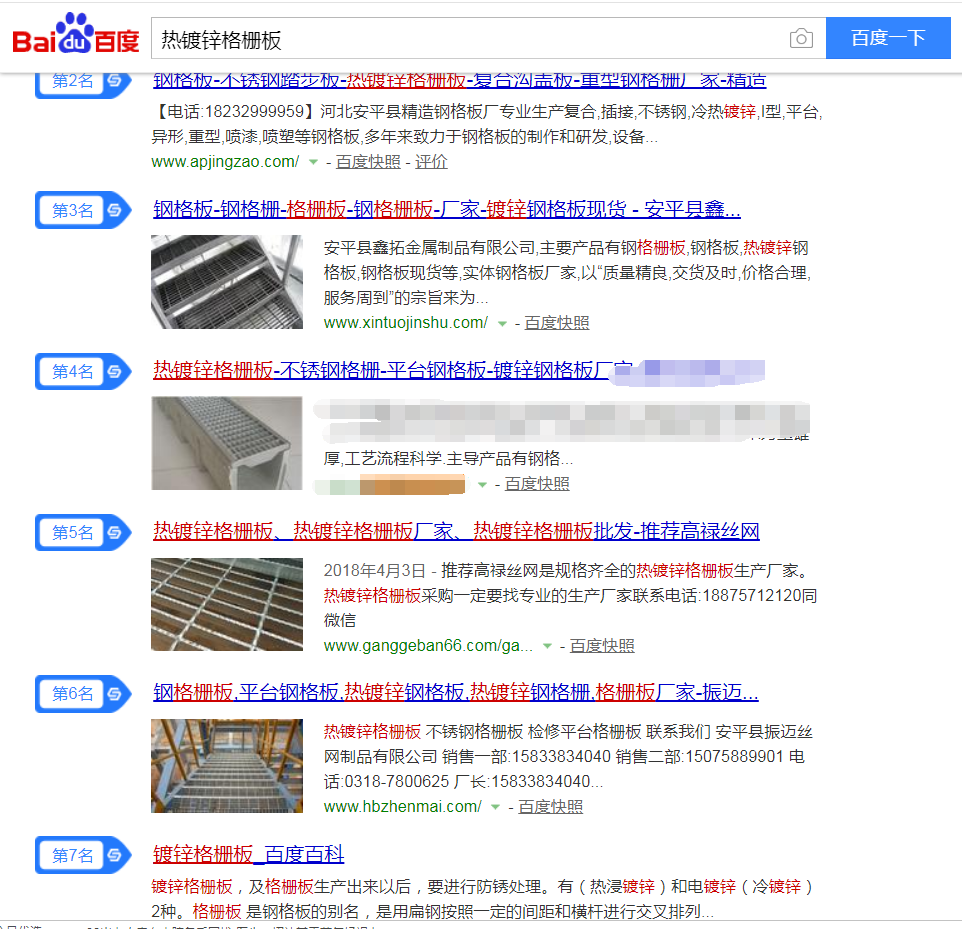Click the 评价 link under apjingzao result
962x929 pixels.
tap(431, 162)
